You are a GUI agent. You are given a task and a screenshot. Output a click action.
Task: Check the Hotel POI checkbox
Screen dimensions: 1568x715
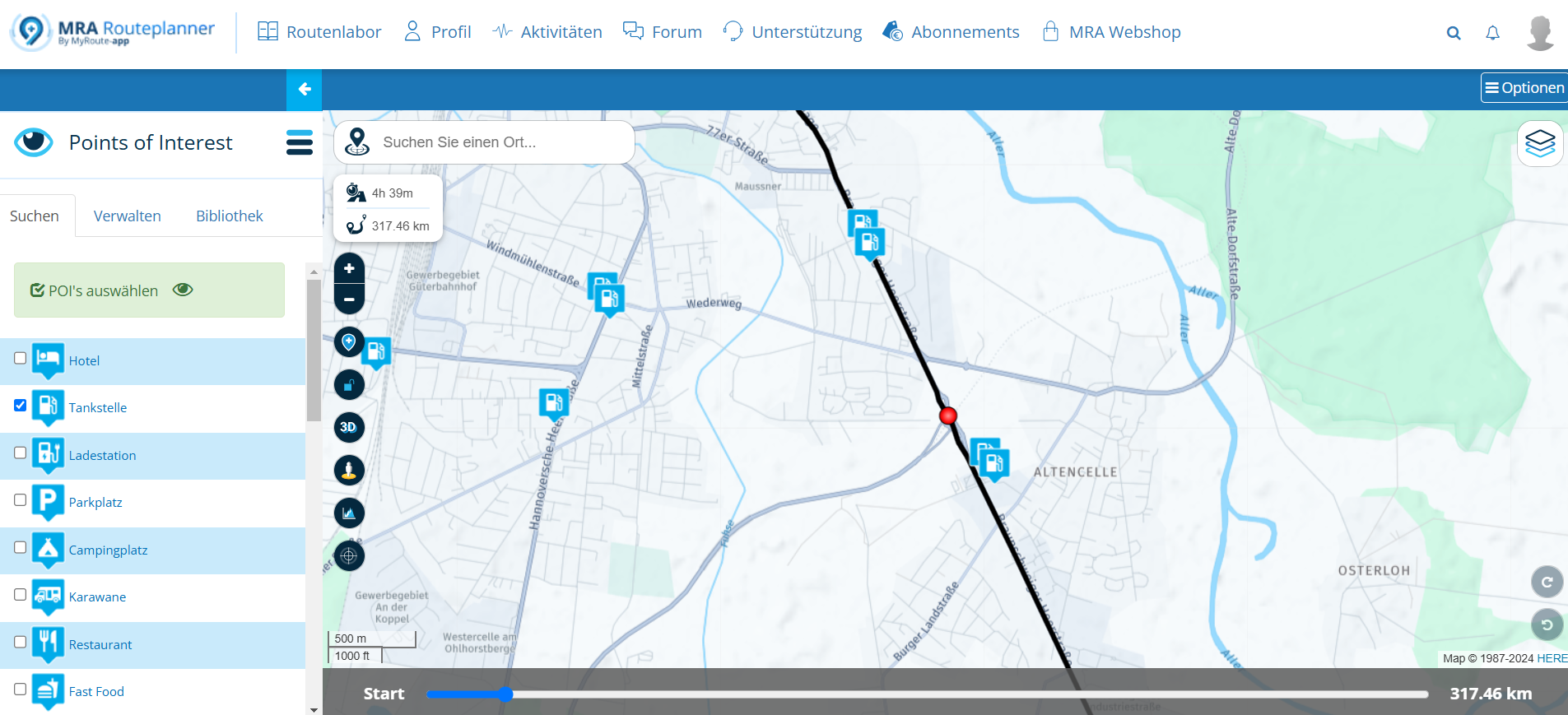21,358
